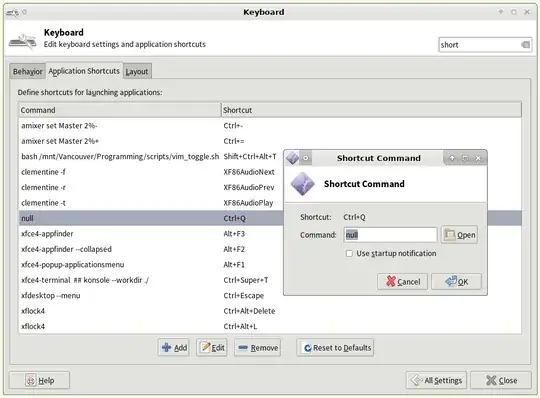The image size is (540, 398).
Task: Click the pin icon in the Shortcut Command titlebar
Action: click(306, 158)
